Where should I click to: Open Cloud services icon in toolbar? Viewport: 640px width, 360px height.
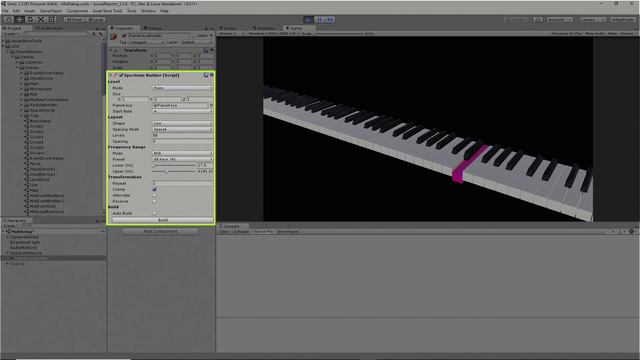538,20
